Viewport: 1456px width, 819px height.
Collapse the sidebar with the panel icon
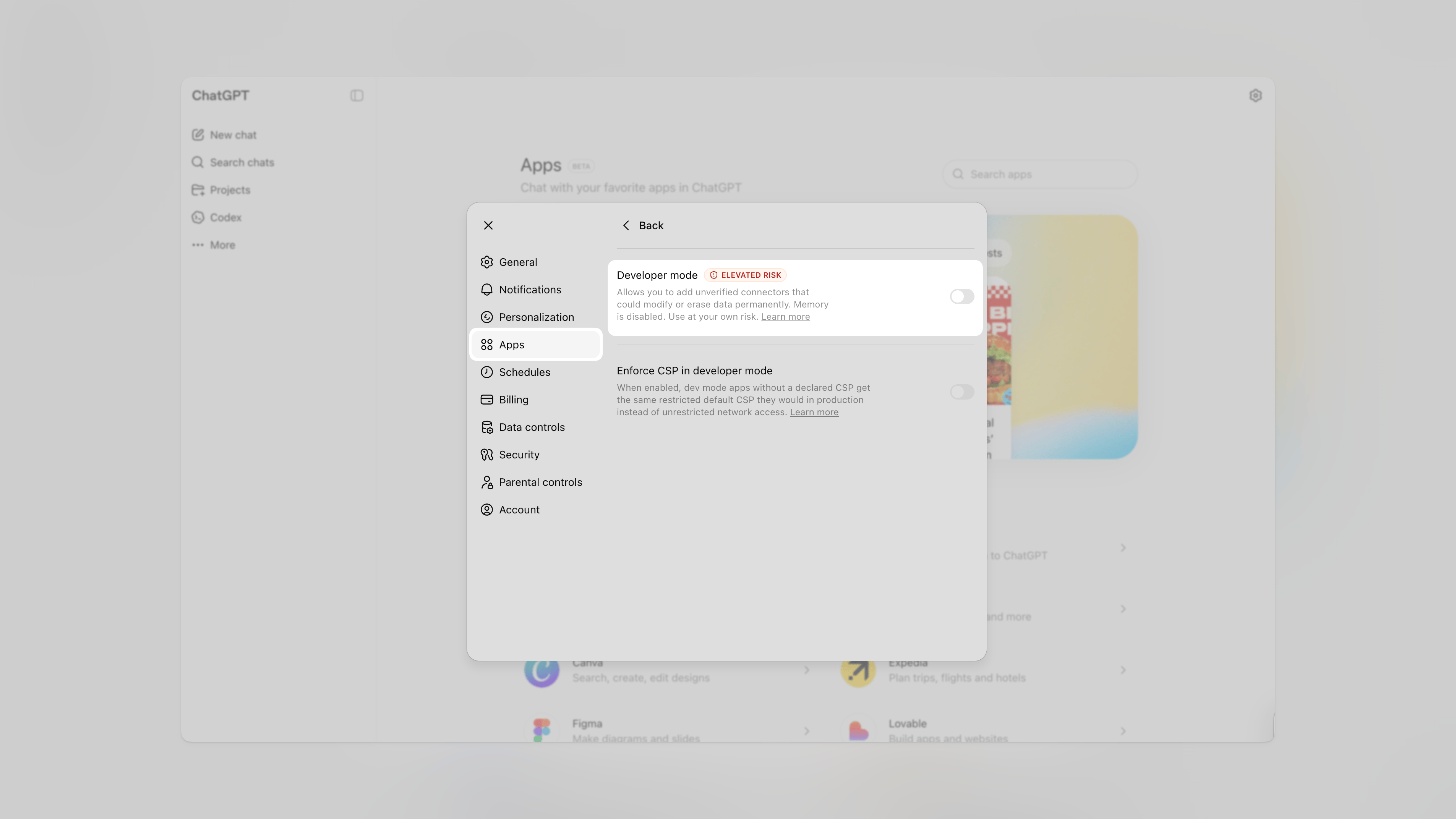357,95
